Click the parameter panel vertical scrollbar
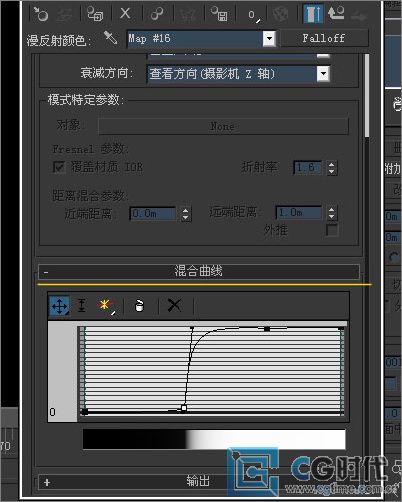Viewport: 402px width, 502px height. coord(367,95)
